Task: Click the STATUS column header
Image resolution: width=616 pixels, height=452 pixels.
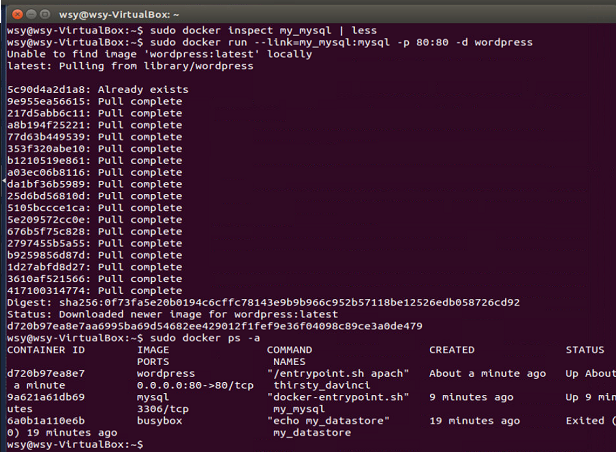Action: (x=585, y=350)
